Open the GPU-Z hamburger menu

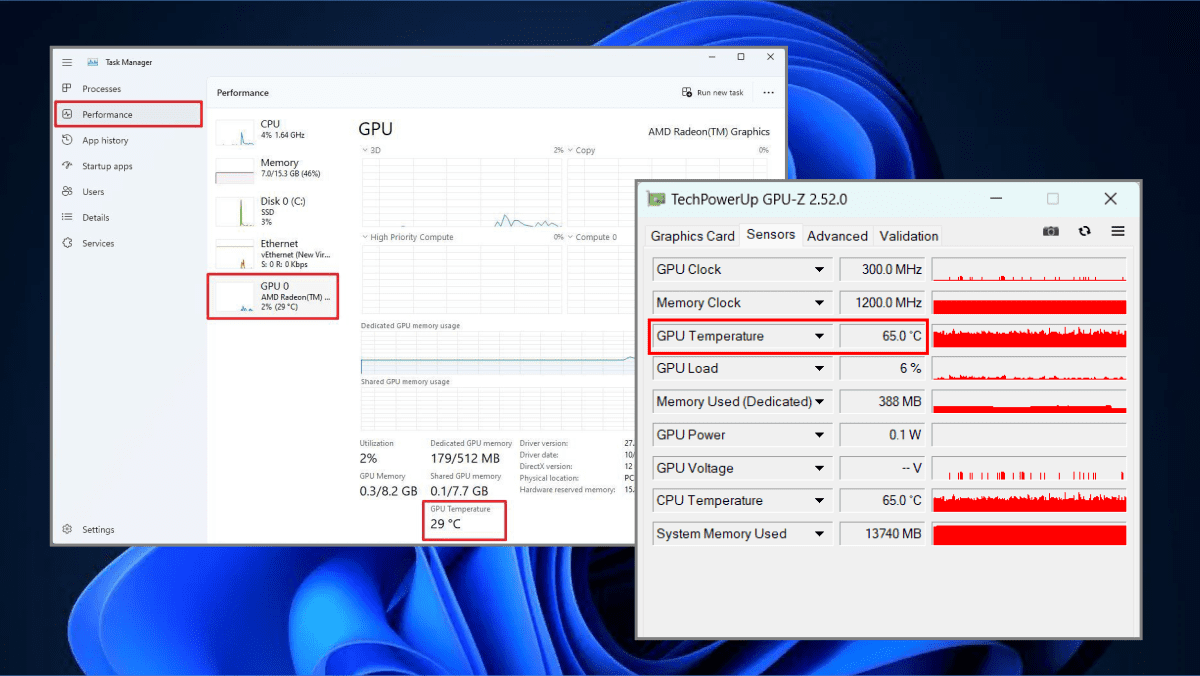1118,231
